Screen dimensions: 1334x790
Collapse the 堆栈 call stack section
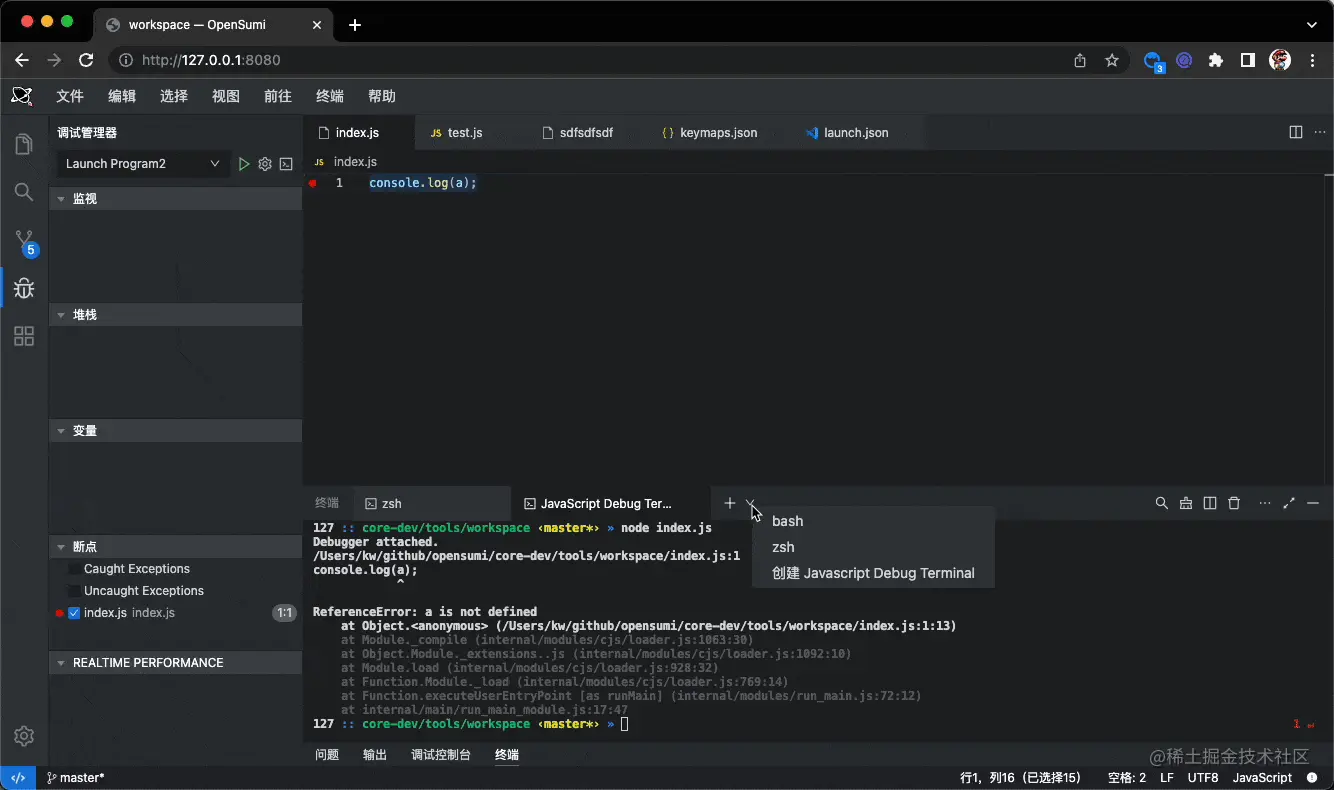[176, 315]
